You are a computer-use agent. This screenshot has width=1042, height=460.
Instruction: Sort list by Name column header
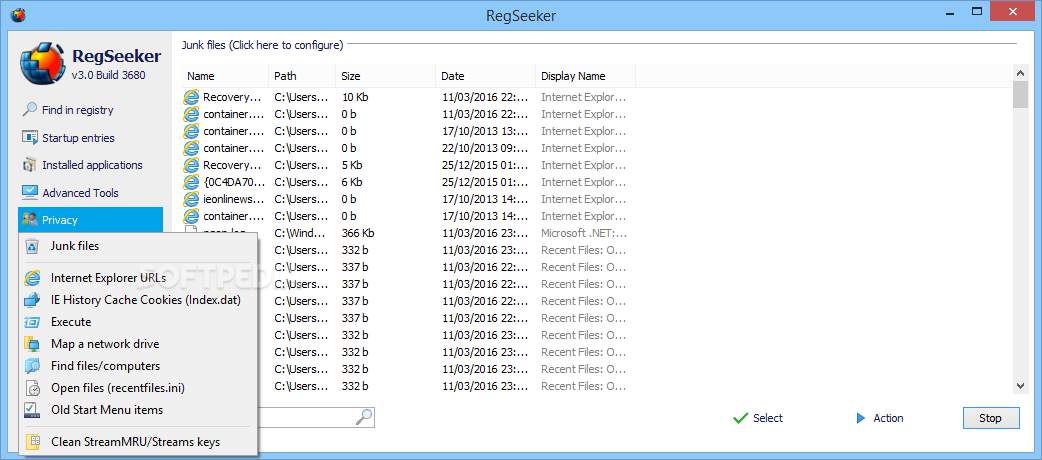(x=225, y=76)
